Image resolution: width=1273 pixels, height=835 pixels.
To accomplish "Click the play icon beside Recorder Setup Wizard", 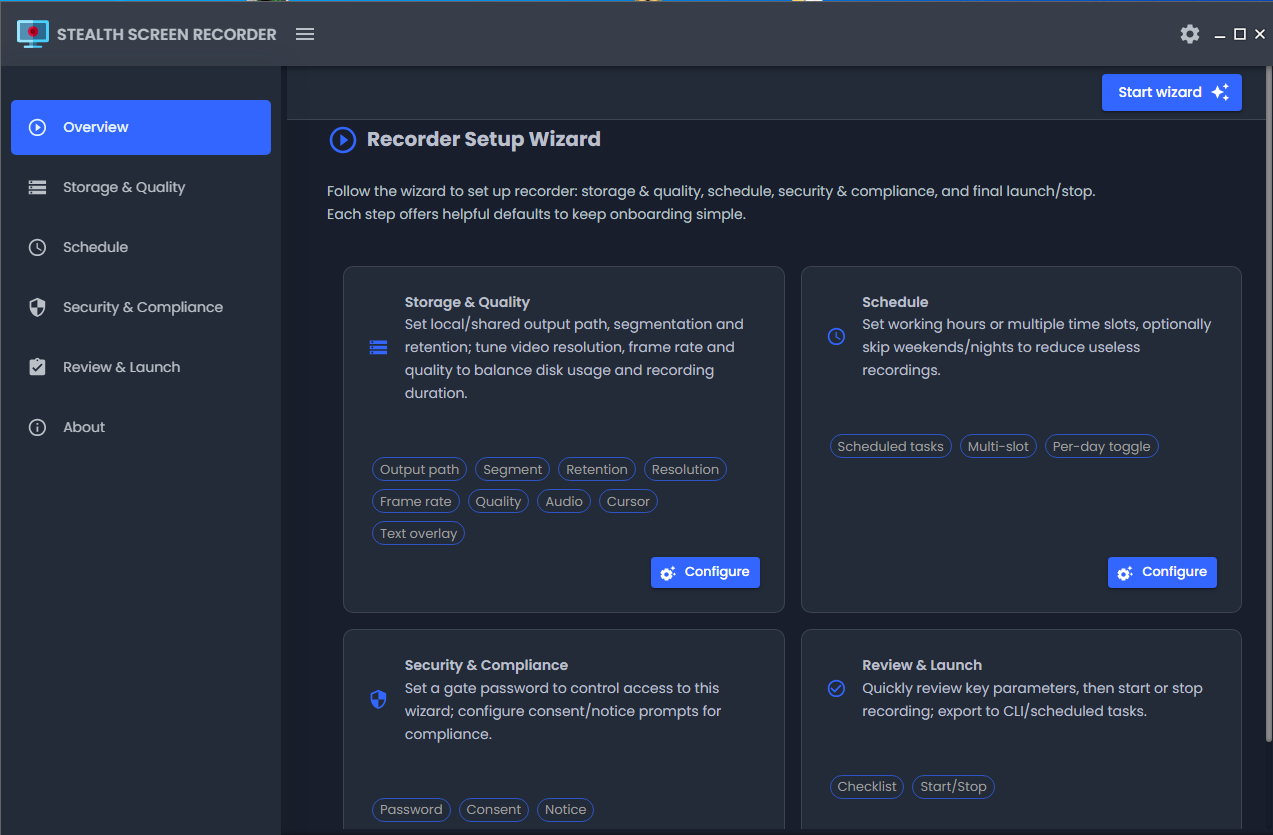I will pos(343,140).
